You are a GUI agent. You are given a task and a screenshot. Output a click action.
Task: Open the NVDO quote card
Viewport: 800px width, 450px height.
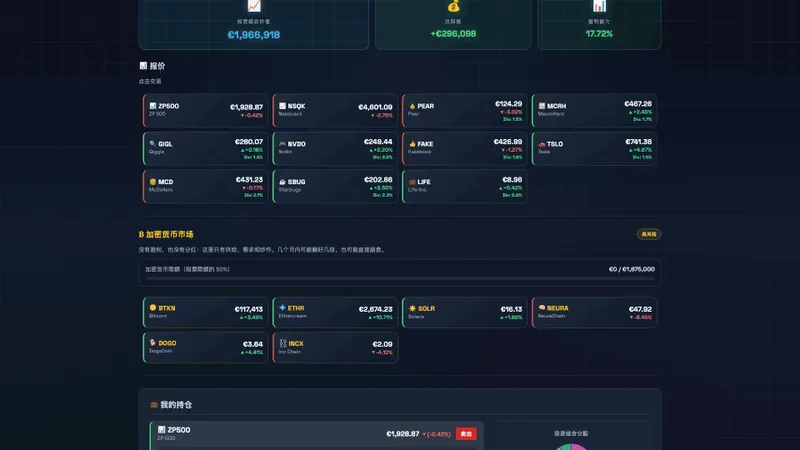point(335,148)
